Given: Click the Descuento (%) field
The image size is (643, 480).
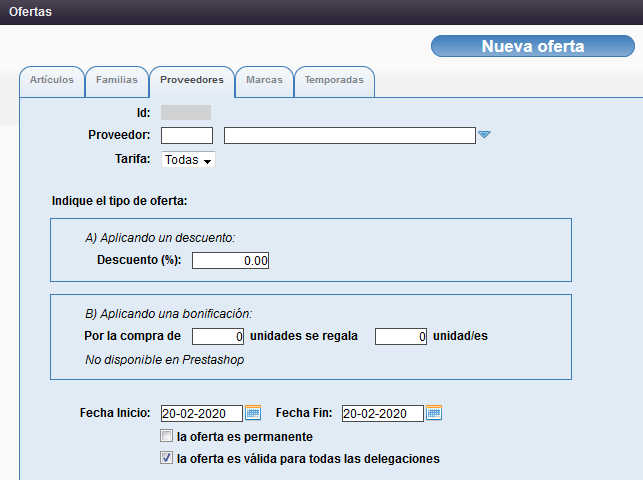Looking at the screenshot, I should coord(230,261).
